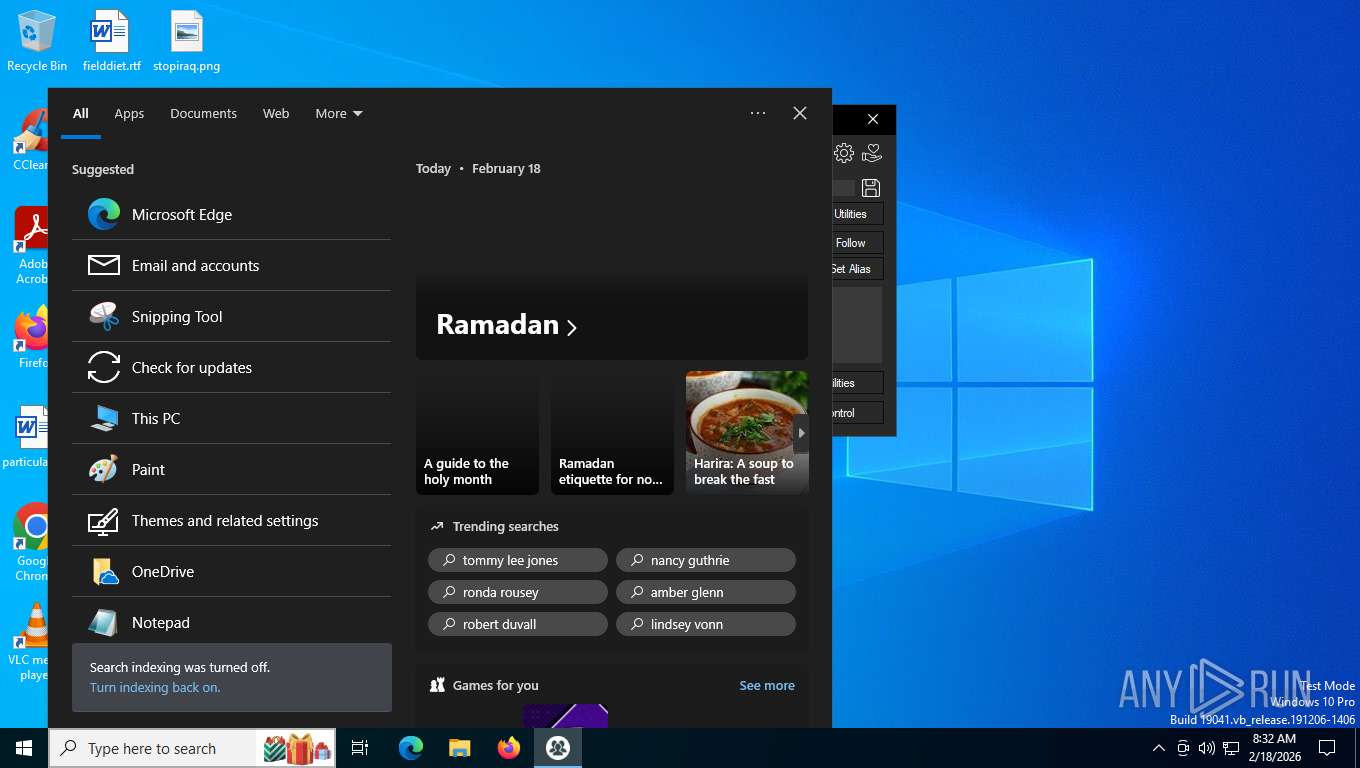Search trending tommy lee jones

click(518, 560)
